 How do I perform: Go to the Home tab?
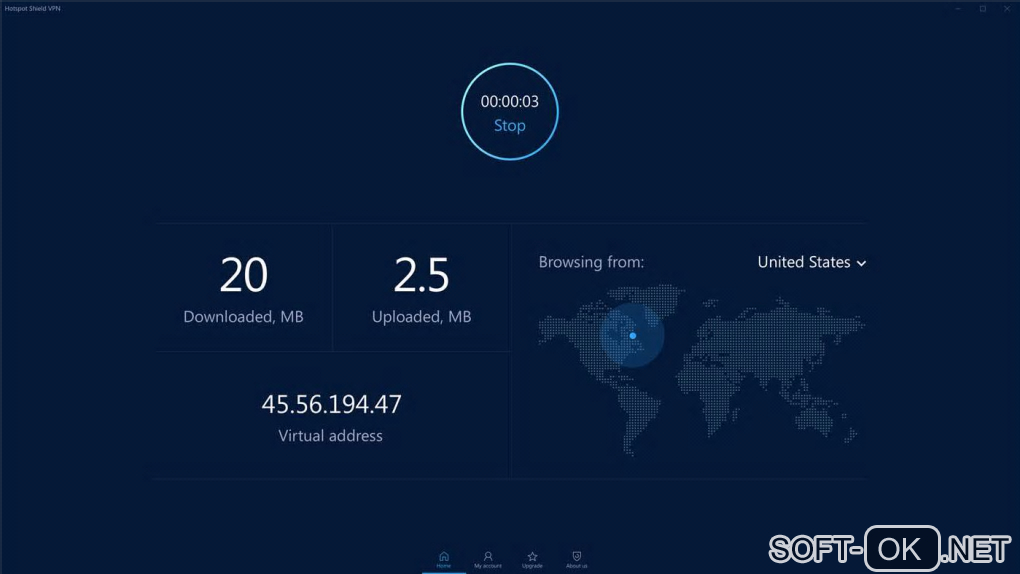pos(444,560)
